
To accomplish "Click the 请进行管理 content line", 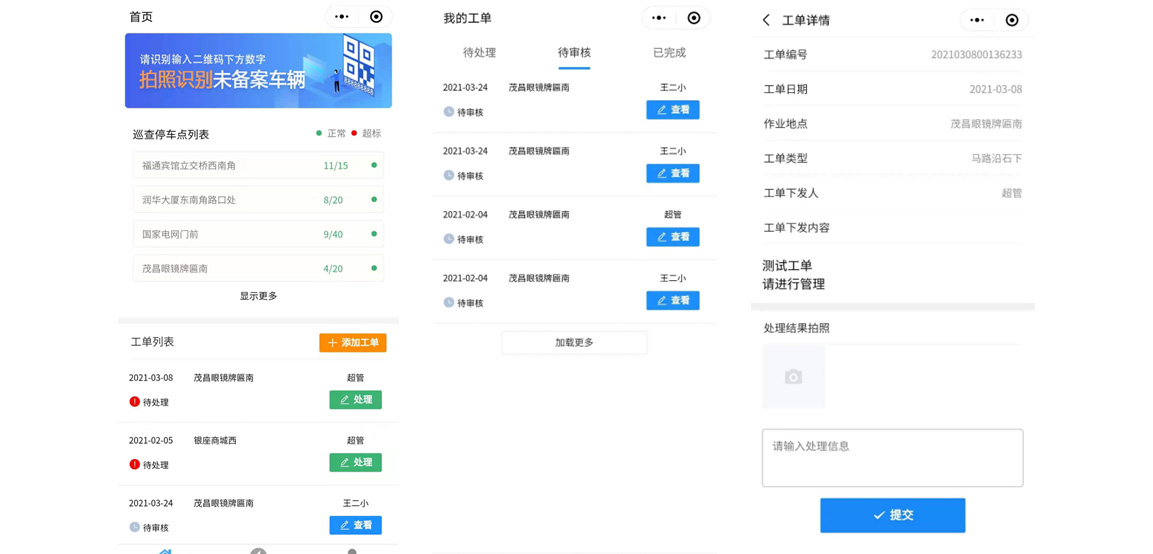I will [793, 283].
